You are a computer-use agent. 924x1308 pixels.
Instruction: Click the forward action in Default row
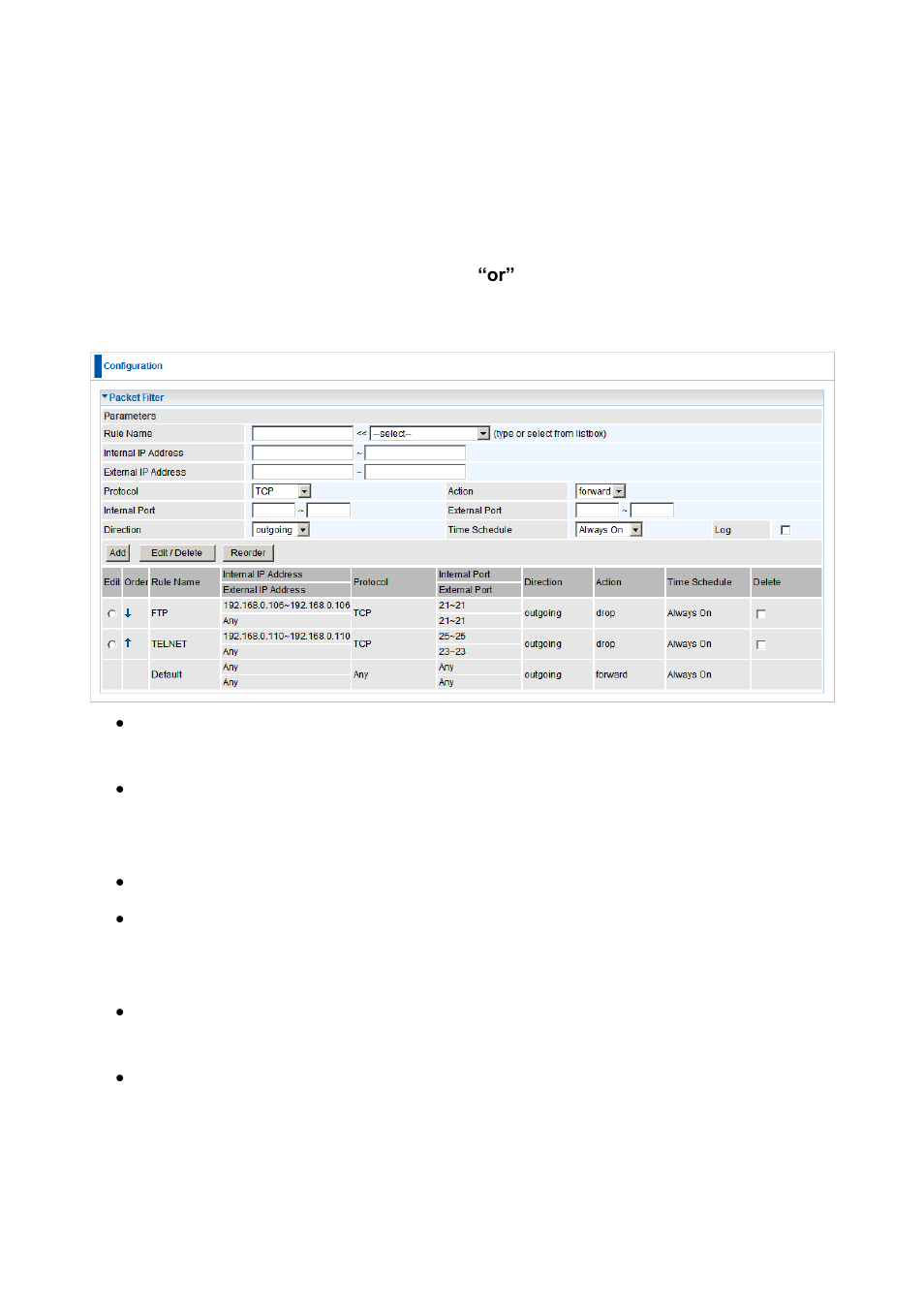click(x=611, y=674)
